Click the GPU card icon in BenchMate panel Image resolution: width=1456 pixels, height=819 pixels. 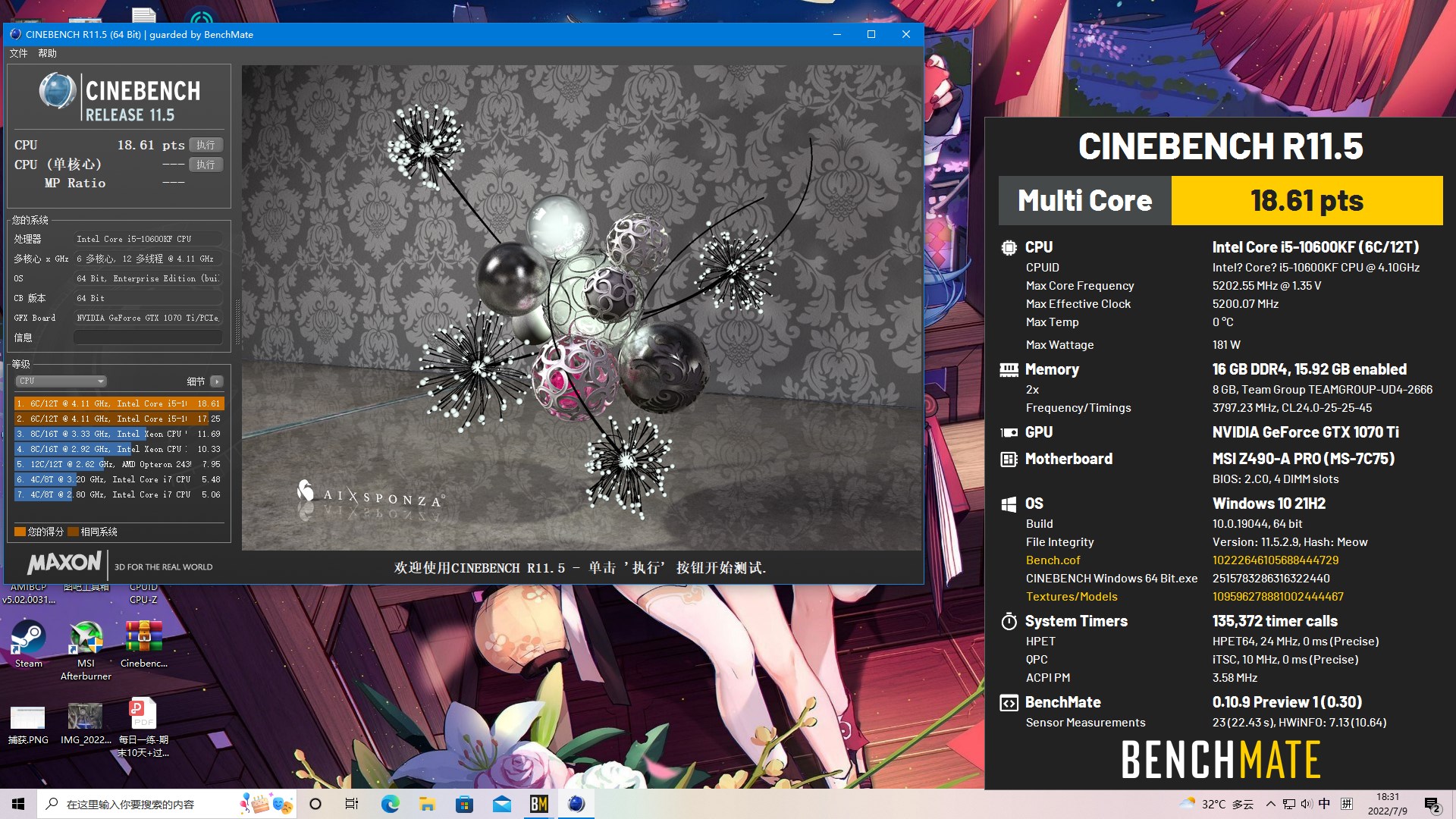point(1009,432)
